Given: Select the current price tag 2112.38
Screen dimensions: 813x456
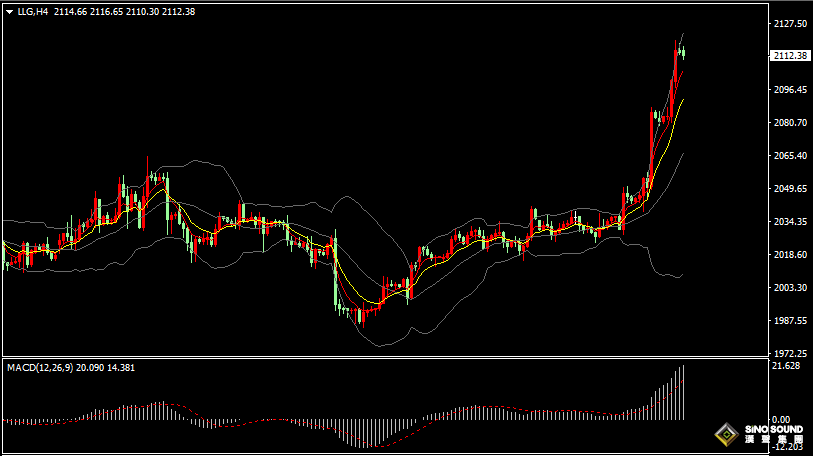Looking at the screenshot, I should (x=791, y=56).
